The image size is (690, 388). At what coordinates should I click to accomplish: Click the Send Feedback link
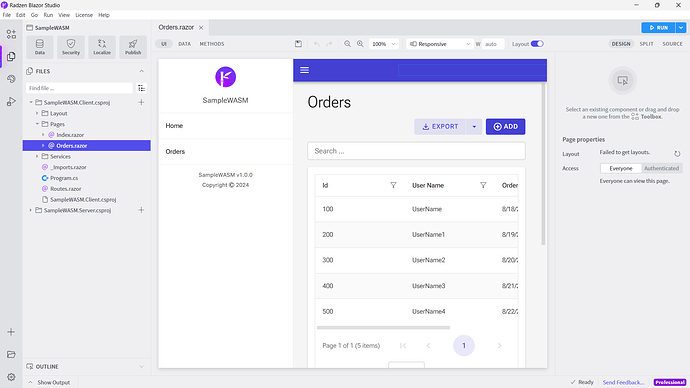click(623, 382)
